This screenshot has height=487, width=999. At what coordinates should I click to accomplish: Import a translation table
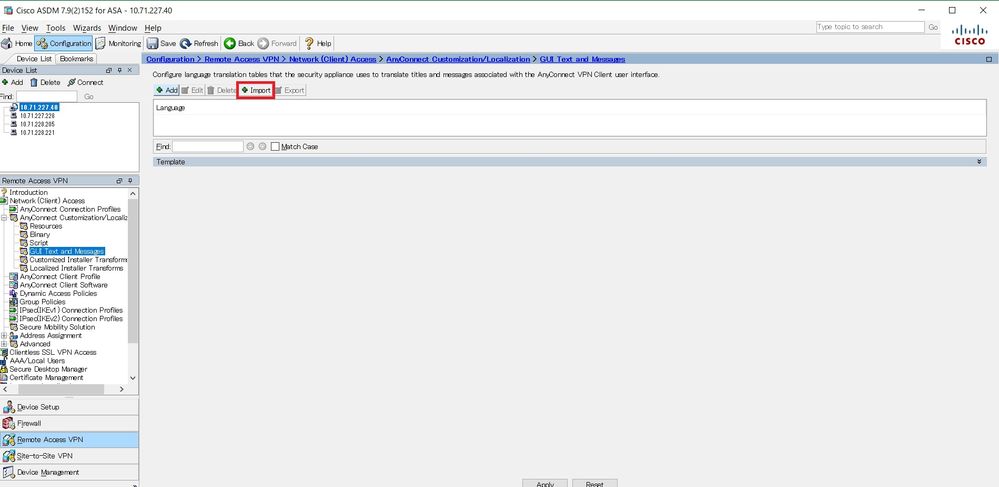(x=255, y=91)
